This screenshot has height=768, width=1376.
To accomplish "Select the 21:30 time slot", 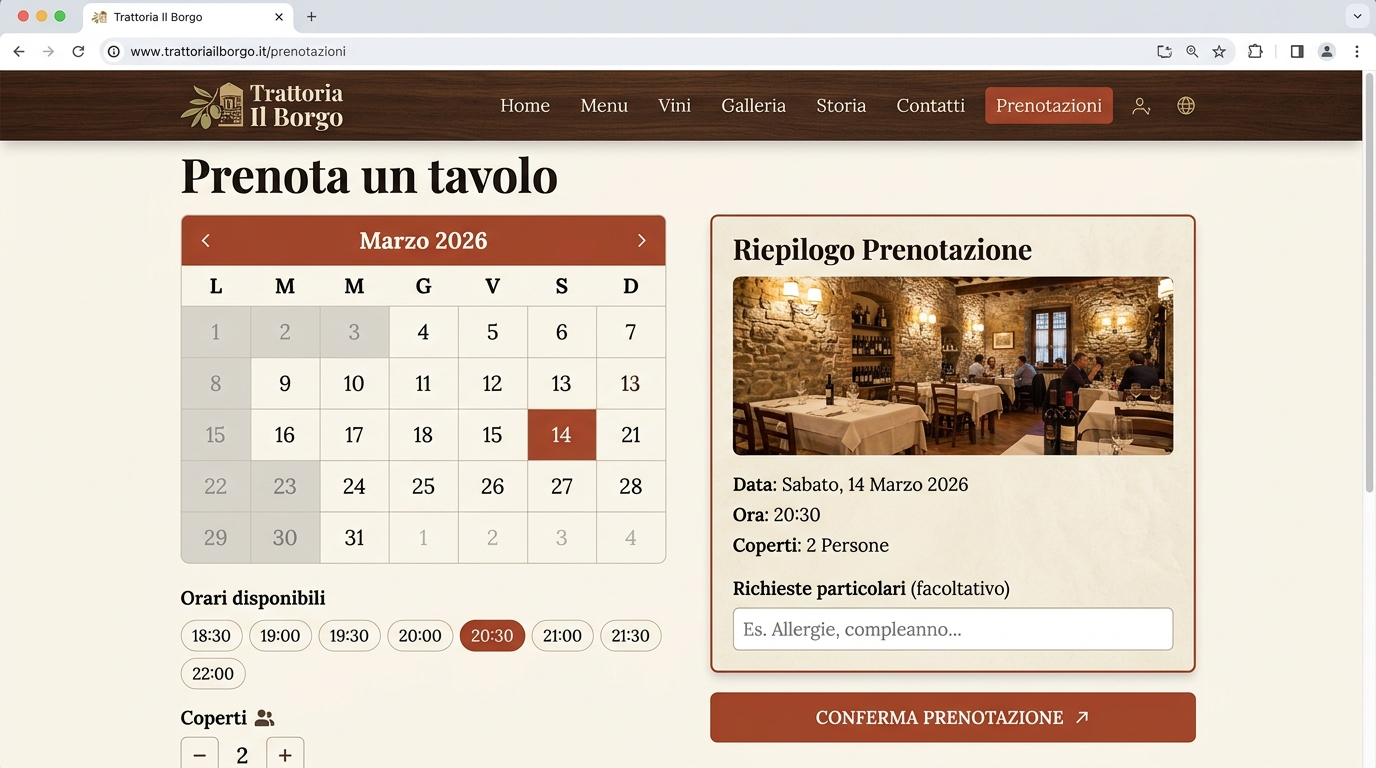I will click(x=630, y=636).
